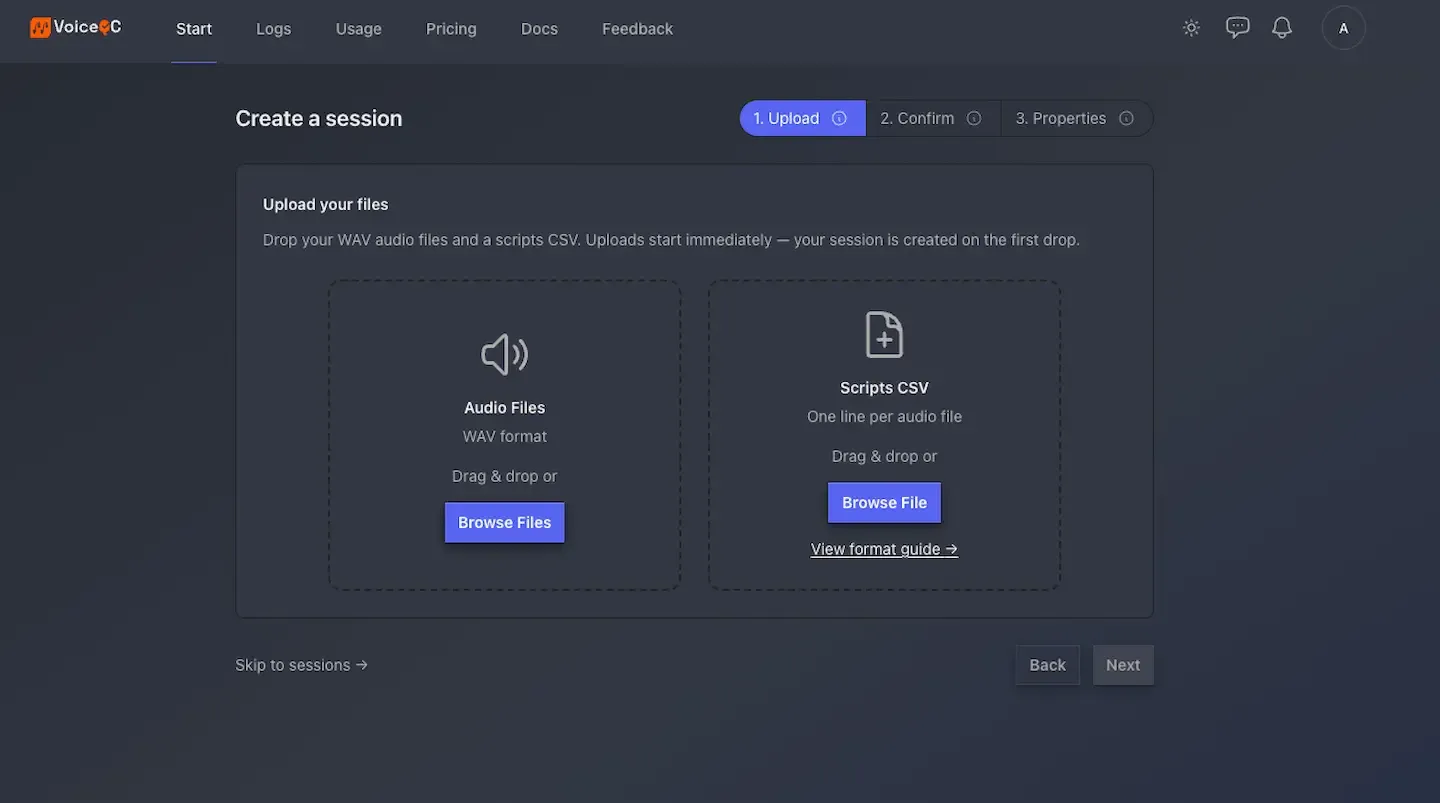Screen dimensions: 1440x803
Task: Toggle the light/dark theme sun icon
Action: [x=1191, y=28]
